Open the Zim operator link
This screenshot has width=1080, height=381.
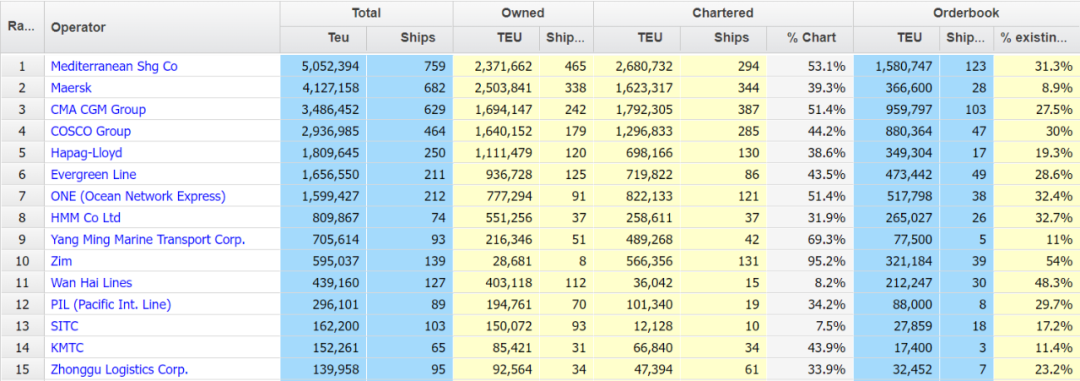[x=61, y=261]
